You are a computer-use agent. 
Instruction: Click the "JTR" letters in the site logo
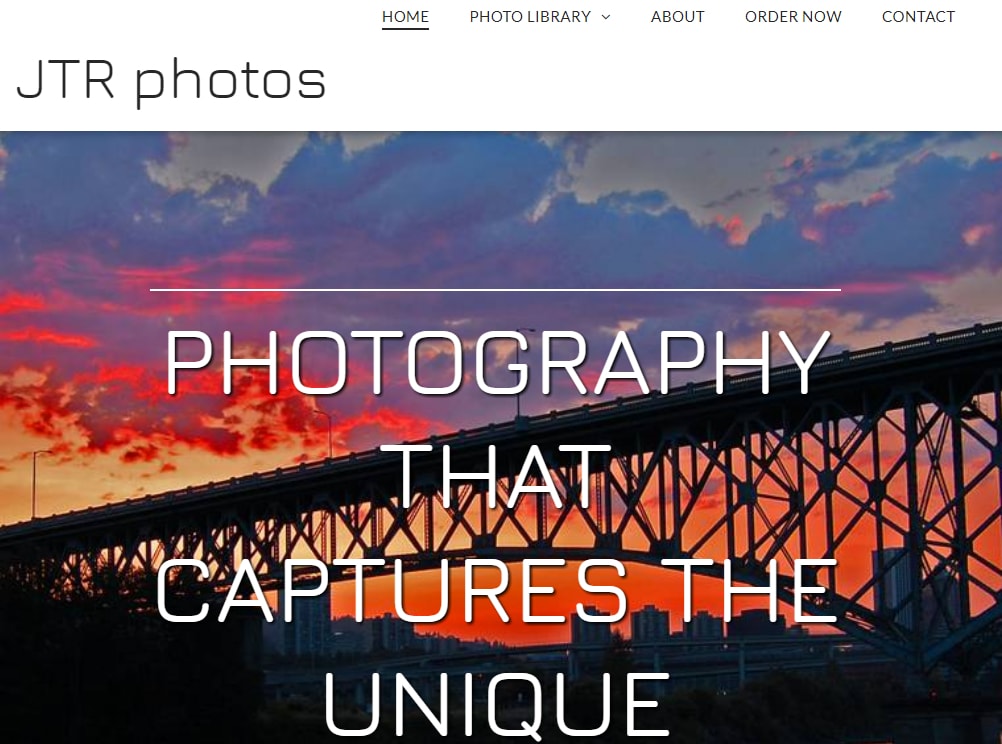pos(66,79)
